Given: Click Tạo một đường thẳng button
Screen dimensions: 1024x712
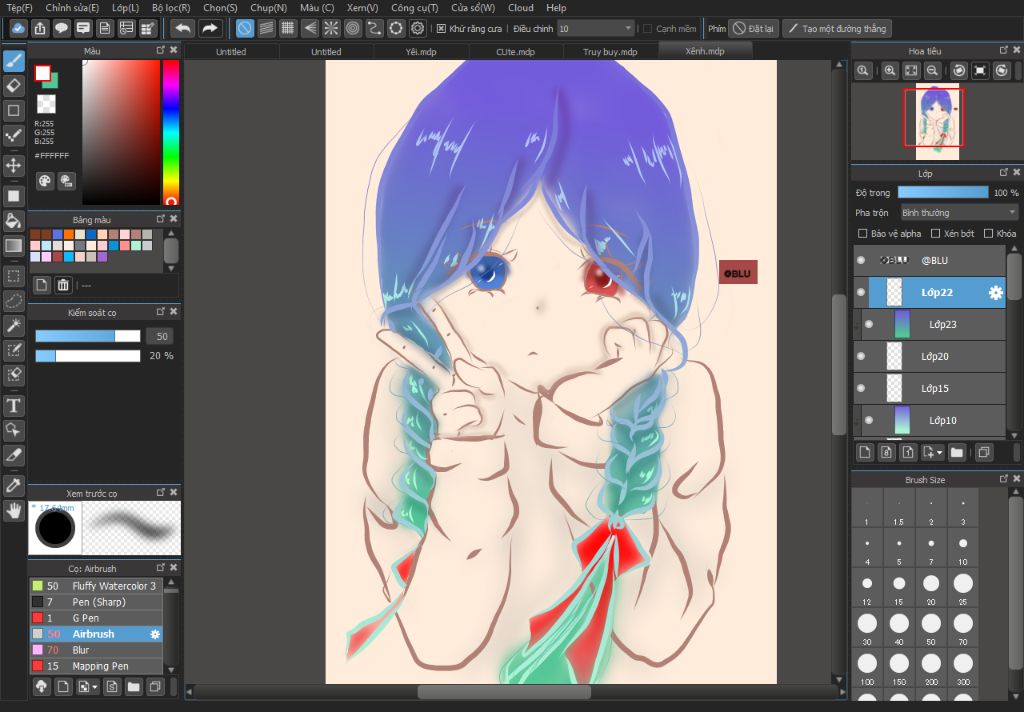Looking at the screenshot, I should [x=837, y=29].
